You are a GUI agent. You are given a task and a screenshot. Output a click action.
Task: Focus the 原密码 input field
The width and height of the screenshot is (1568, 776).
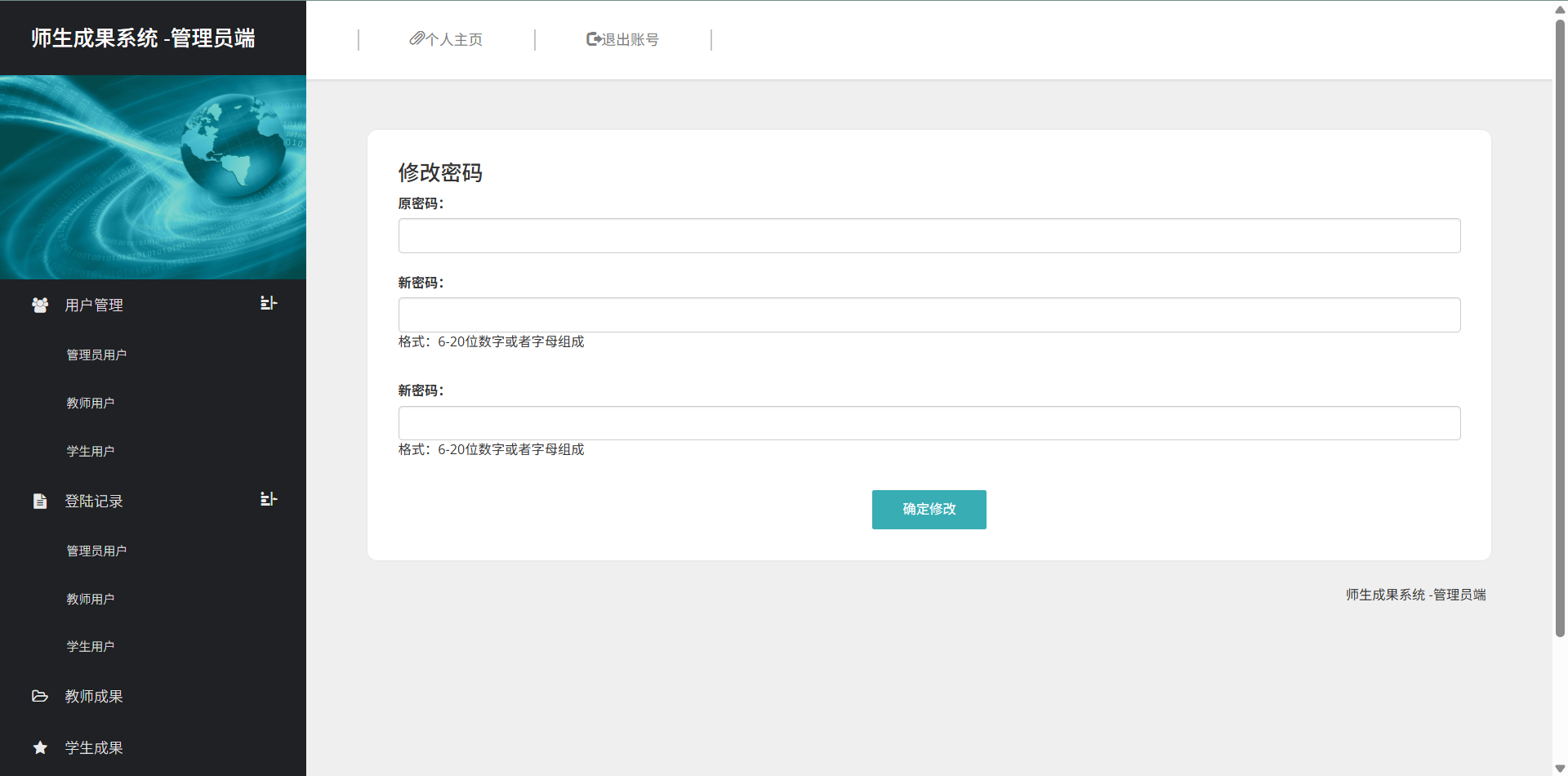tap(929, 235)
